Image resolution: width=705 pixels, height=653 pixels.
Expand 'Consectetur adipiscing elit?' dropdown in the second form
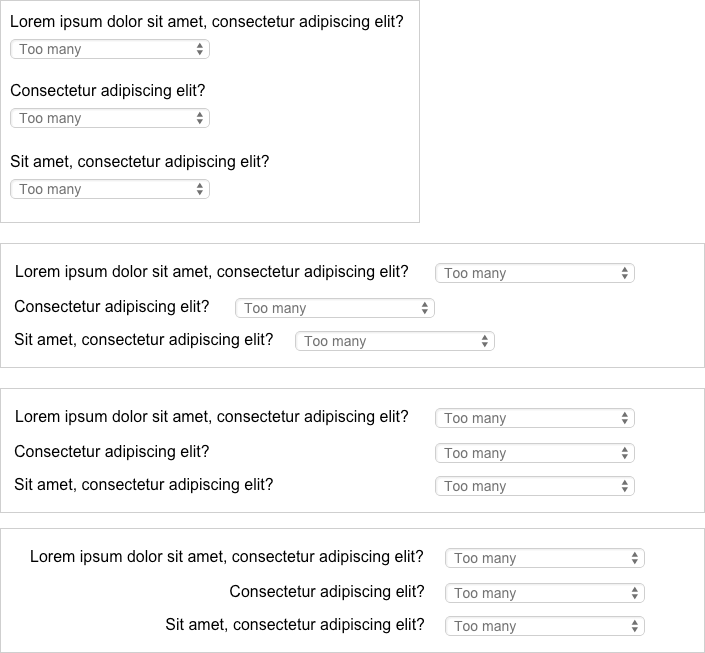(335, 308)
